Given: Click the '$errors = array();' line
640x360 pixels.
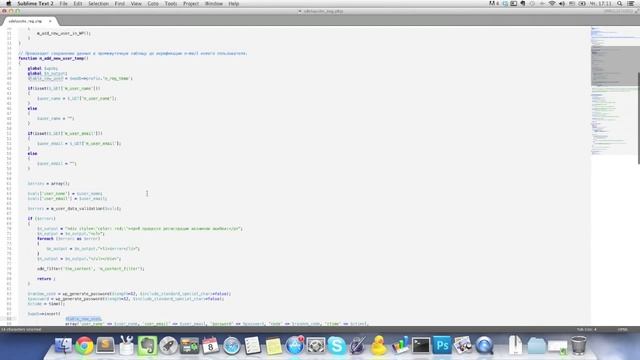Looking at the screenshot, I should 49,184.
